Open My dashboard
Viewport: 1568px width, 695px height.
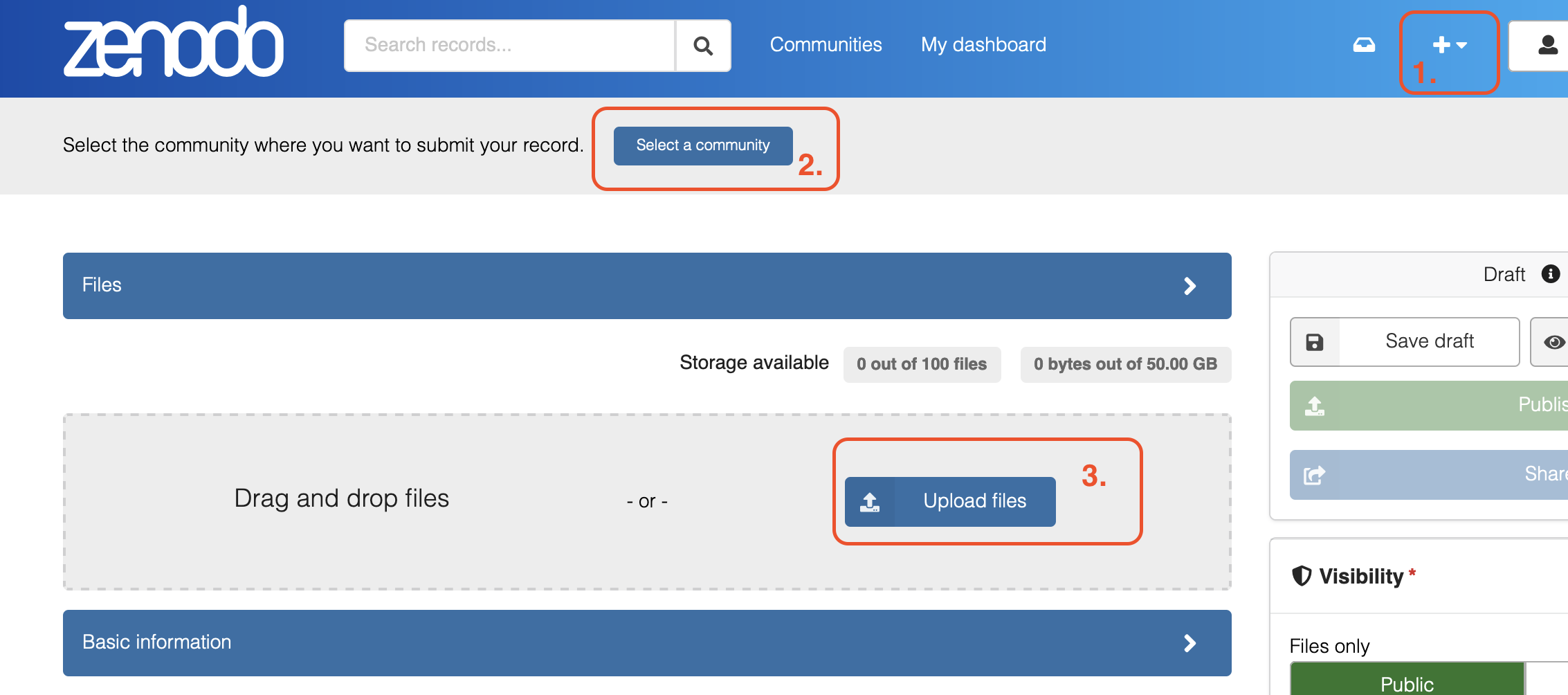point(983,45)
